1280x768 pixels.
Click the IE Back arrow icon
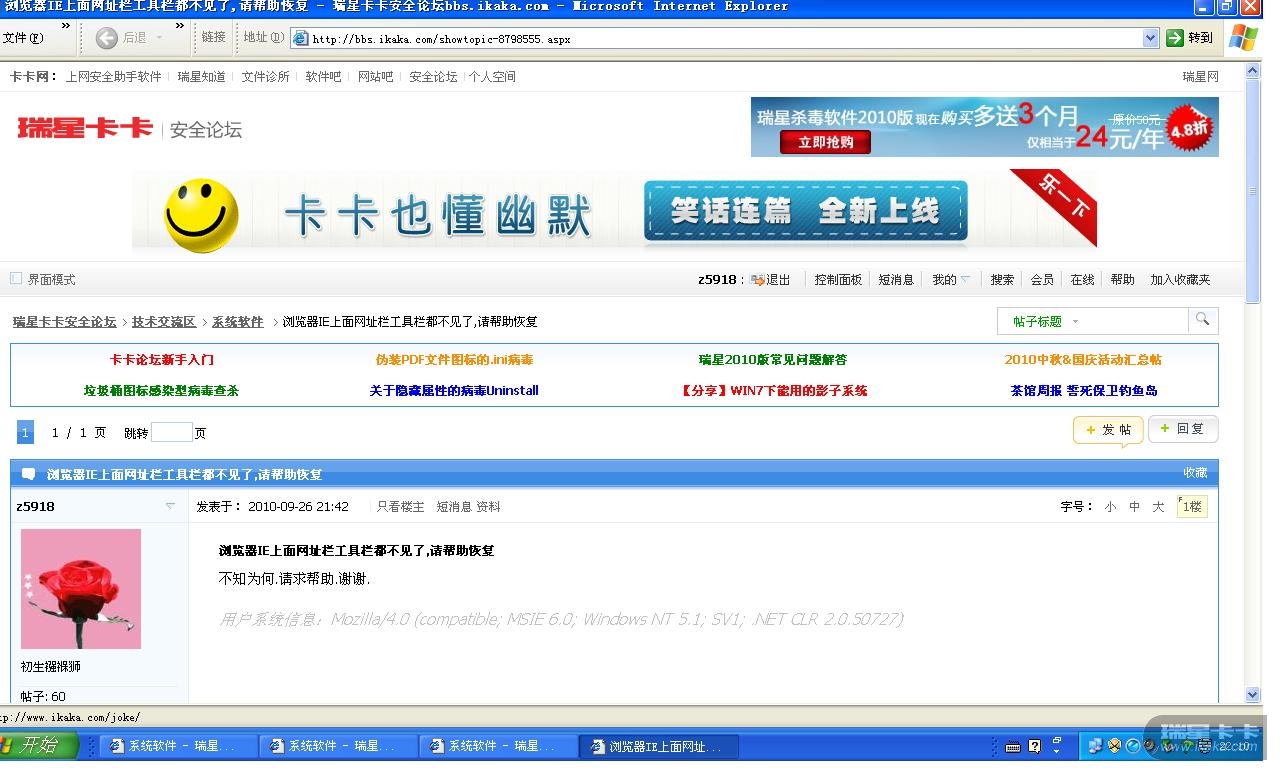click(107, 38)
